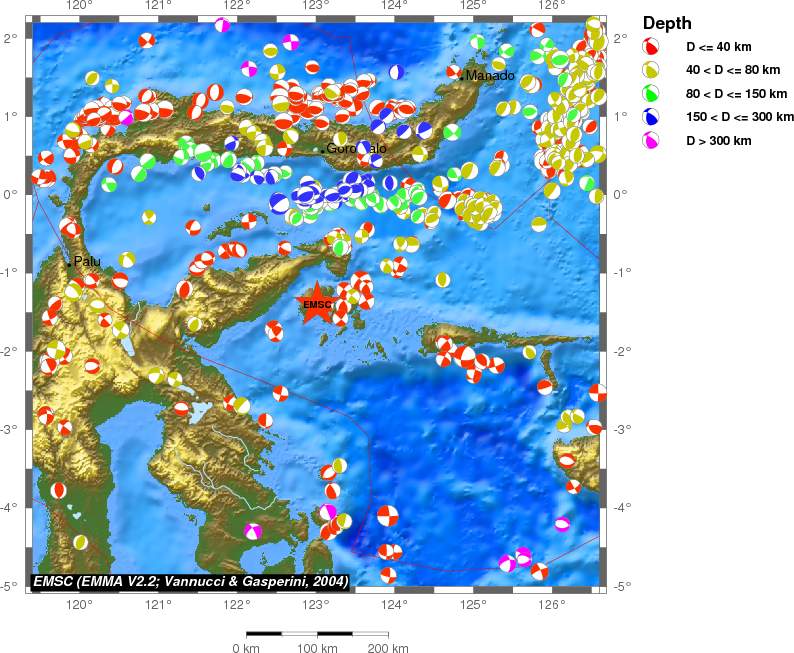The image size is (794, 653).
Task: Click the red EMSC epicenter star
Action: (x=317, y=304)
